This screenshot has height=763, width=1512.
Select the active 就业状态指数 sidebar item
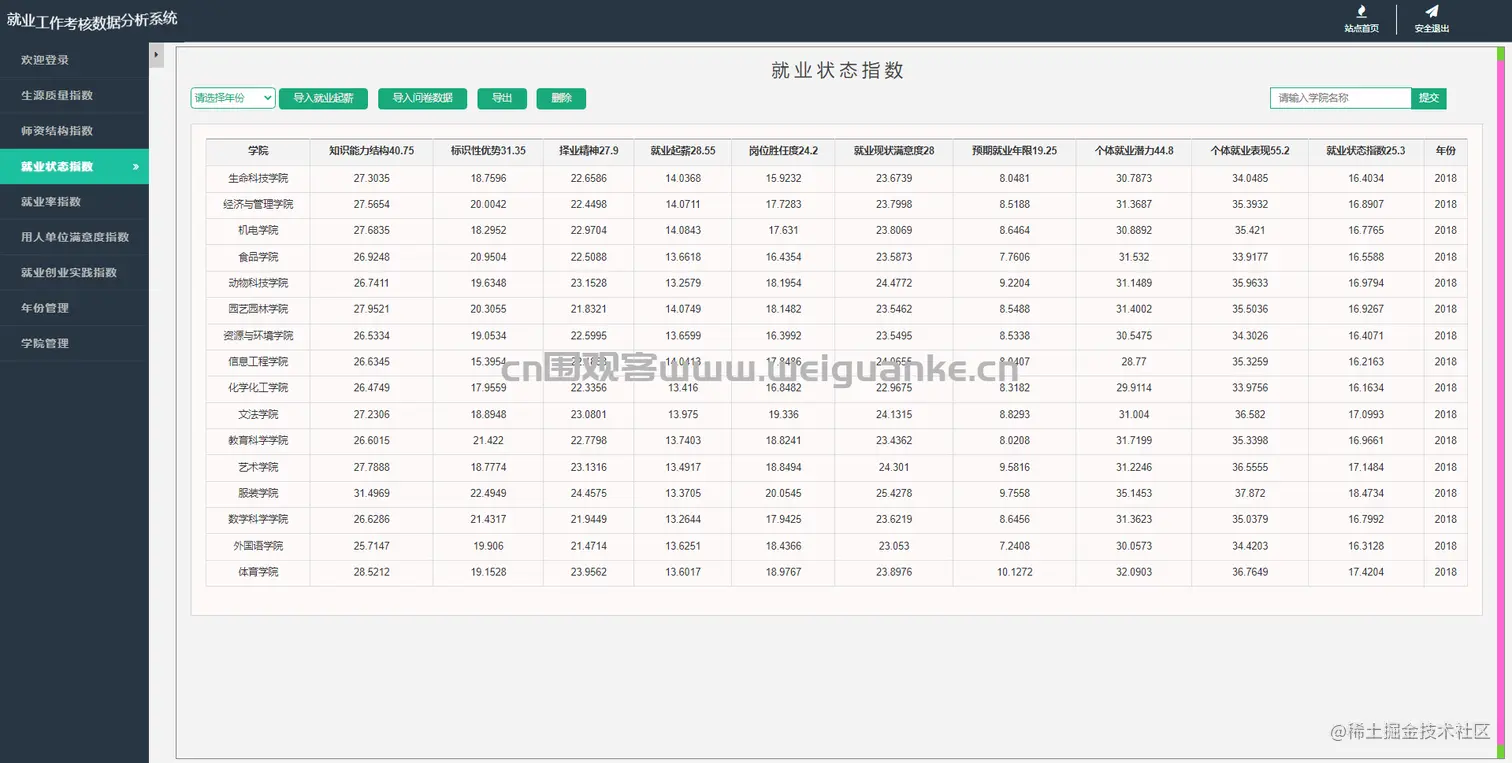pyautogui.click(x=74, y=166)
